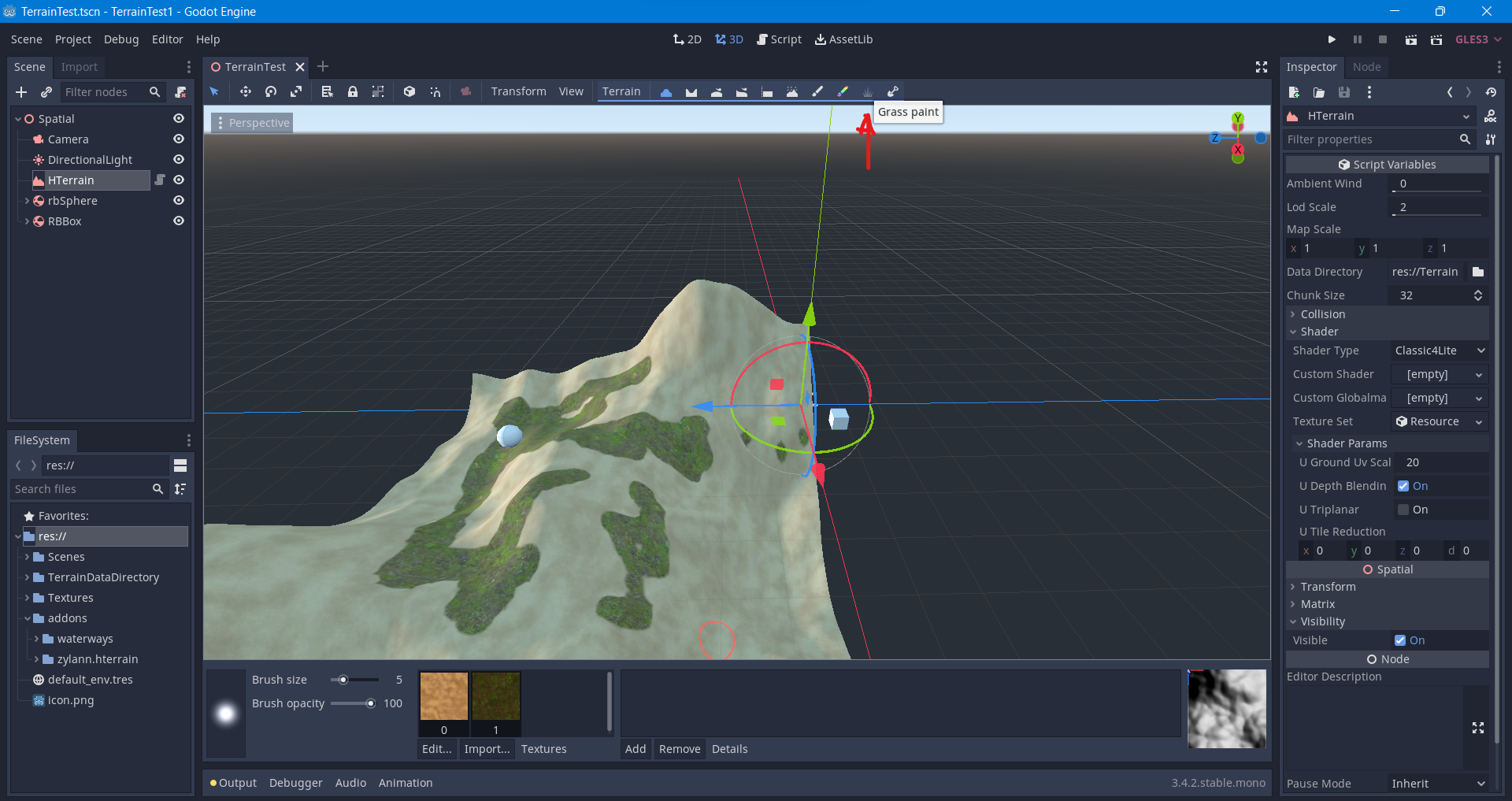
Task: Lock the selected node from moving
Action: click(353, 91)
